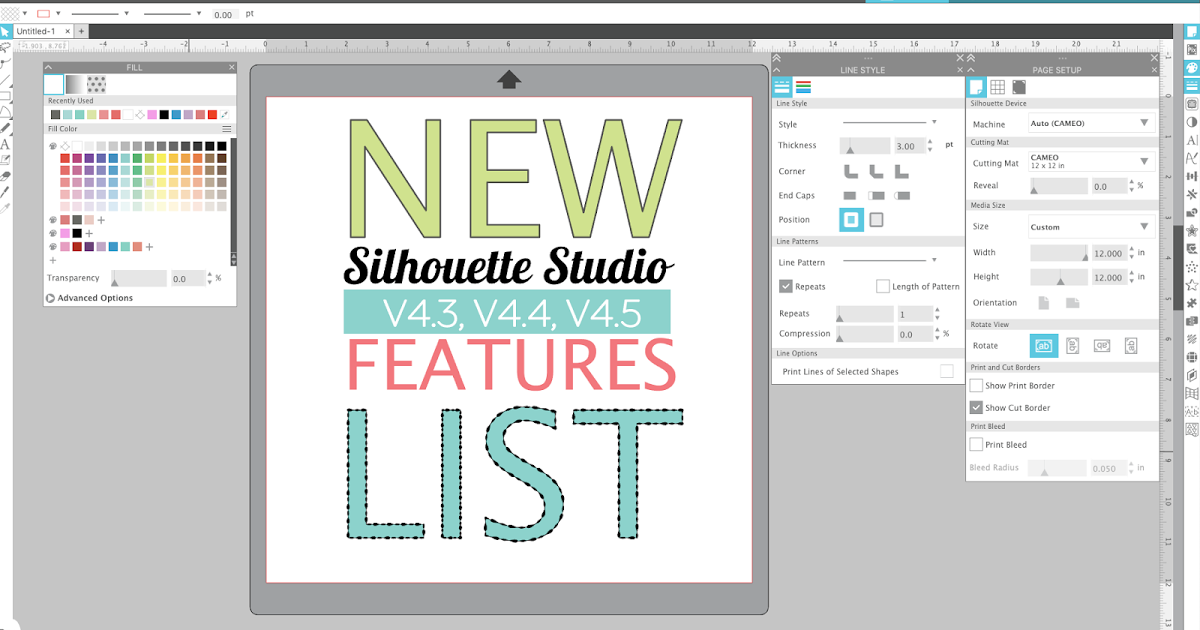The height and width of the screenshot is (630, 1200).
Task: Switch to gradient fill mode icon
Action: (75, 84)
